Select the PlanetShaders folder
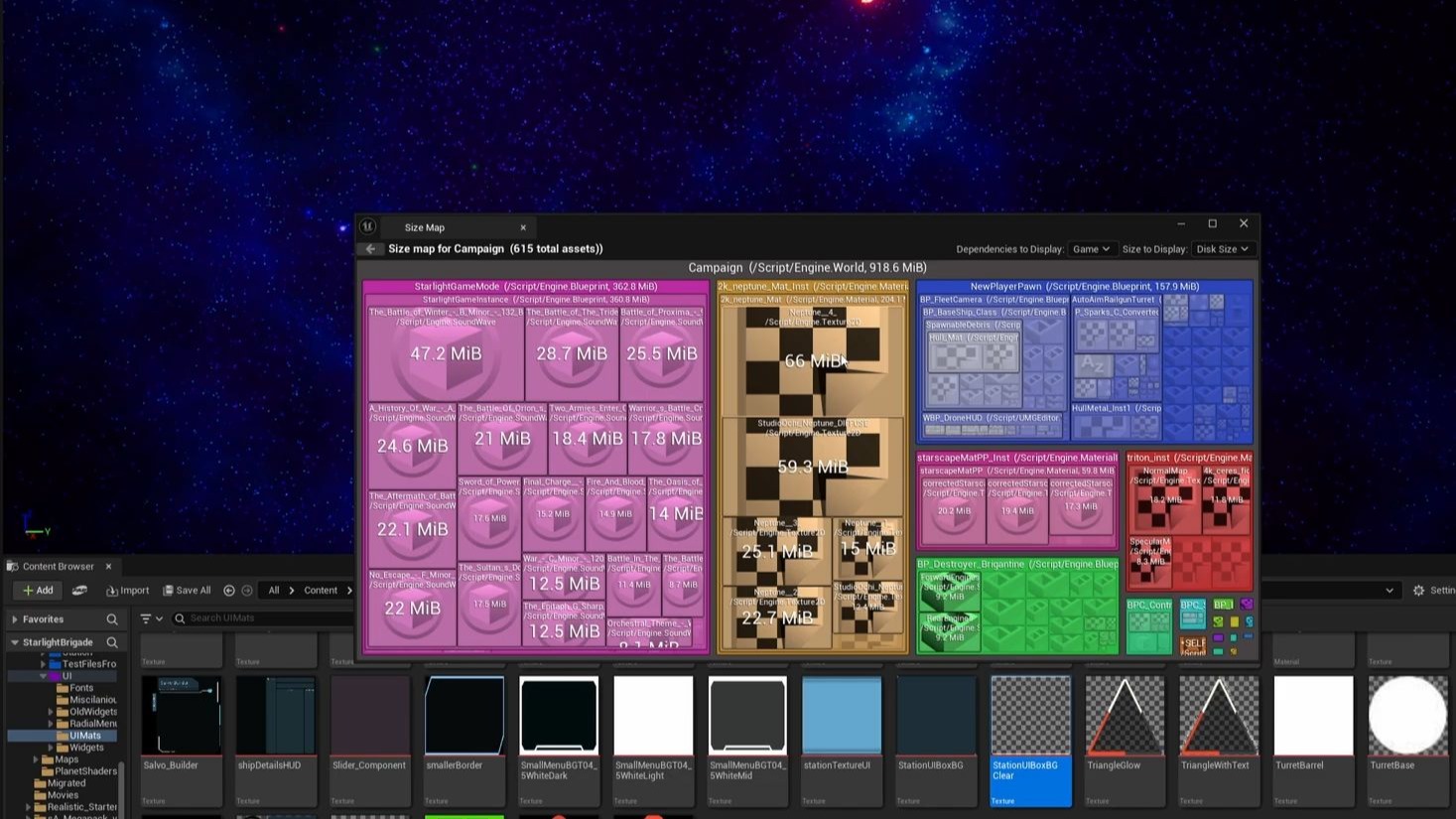 pos(77,771)
